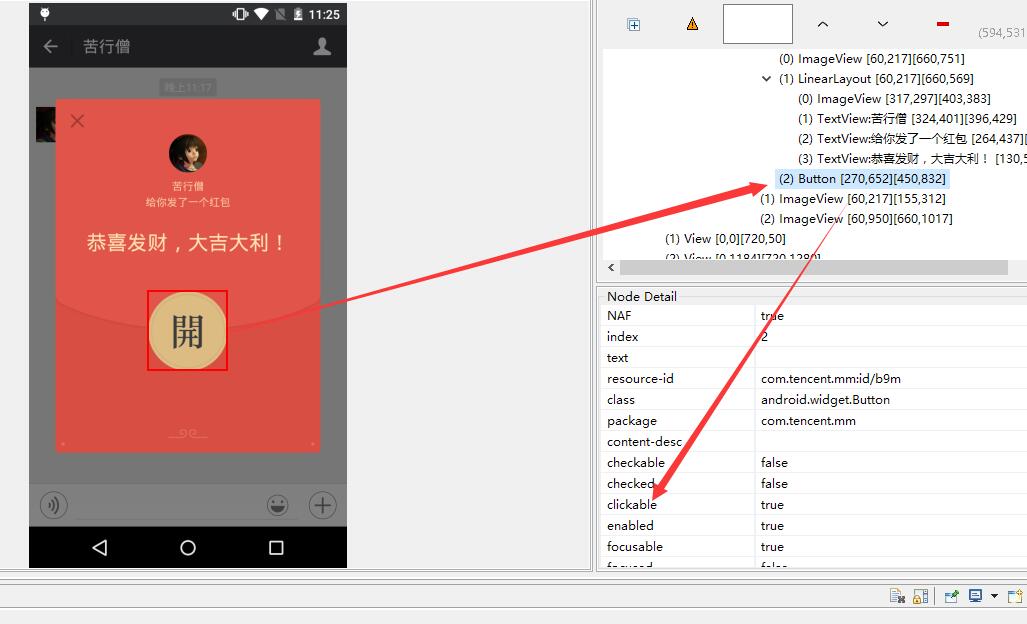Click the index property row
This screenshot has height=624, width=1027.
click(x=813, y=337)
